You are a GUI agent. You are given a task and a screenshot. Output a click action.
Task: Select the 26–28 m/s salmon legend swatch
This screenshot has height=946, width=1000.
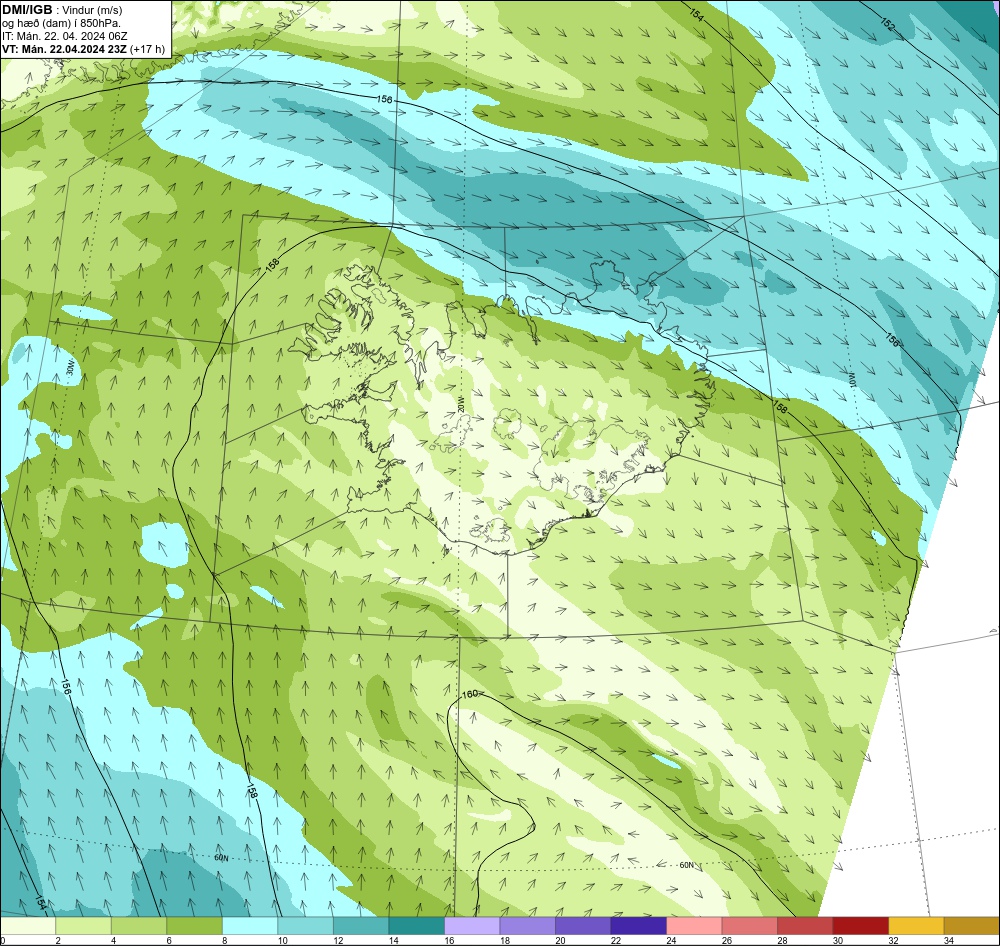pyautogui.click(x=749, y=926)
